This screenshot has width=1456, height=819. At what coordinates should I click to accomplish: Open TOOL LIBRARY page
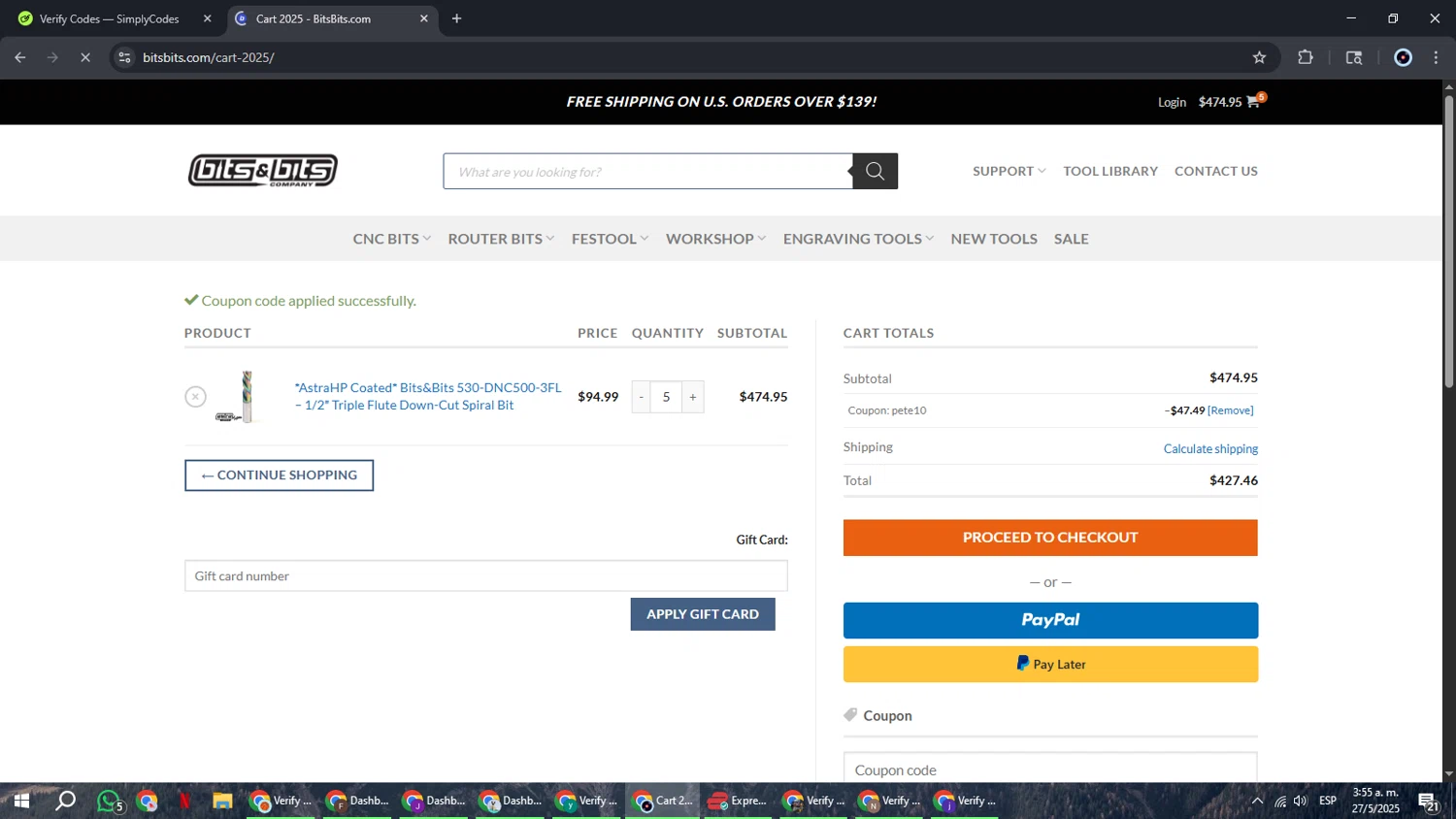pos(1110,171)
